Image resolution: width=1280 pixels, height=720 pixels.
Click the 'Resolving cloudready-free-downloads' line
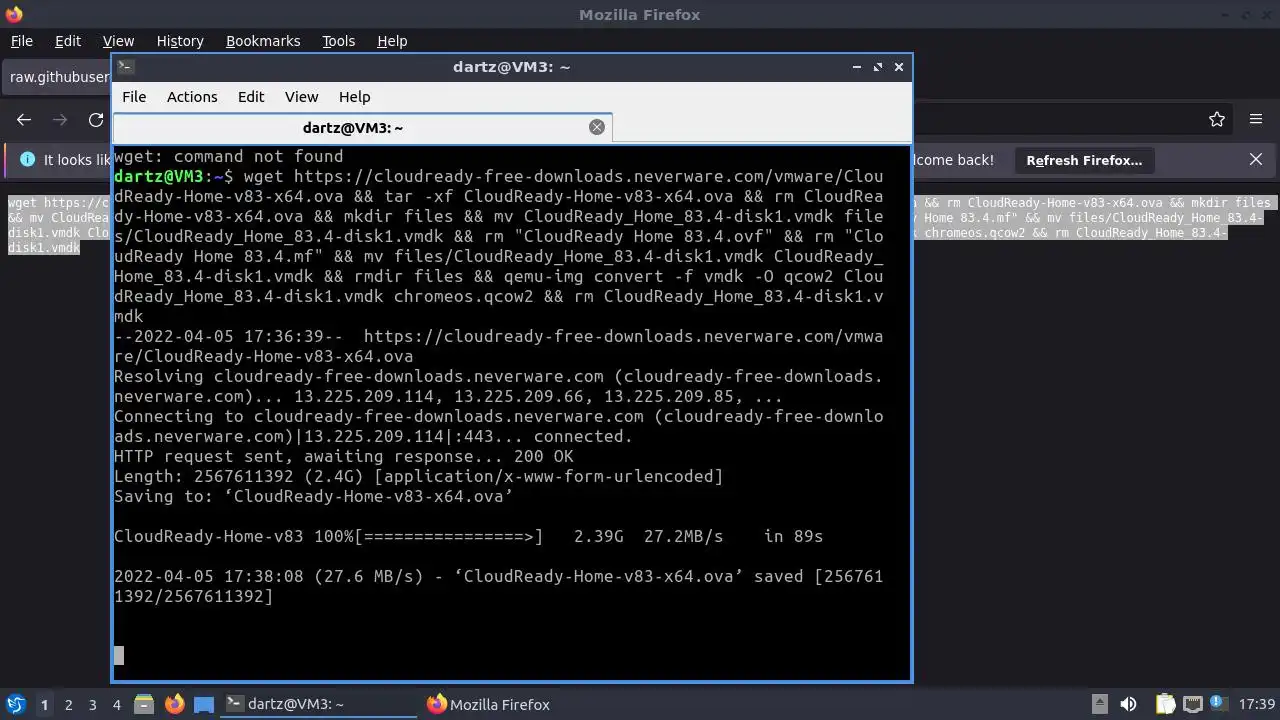click(498, 387)
